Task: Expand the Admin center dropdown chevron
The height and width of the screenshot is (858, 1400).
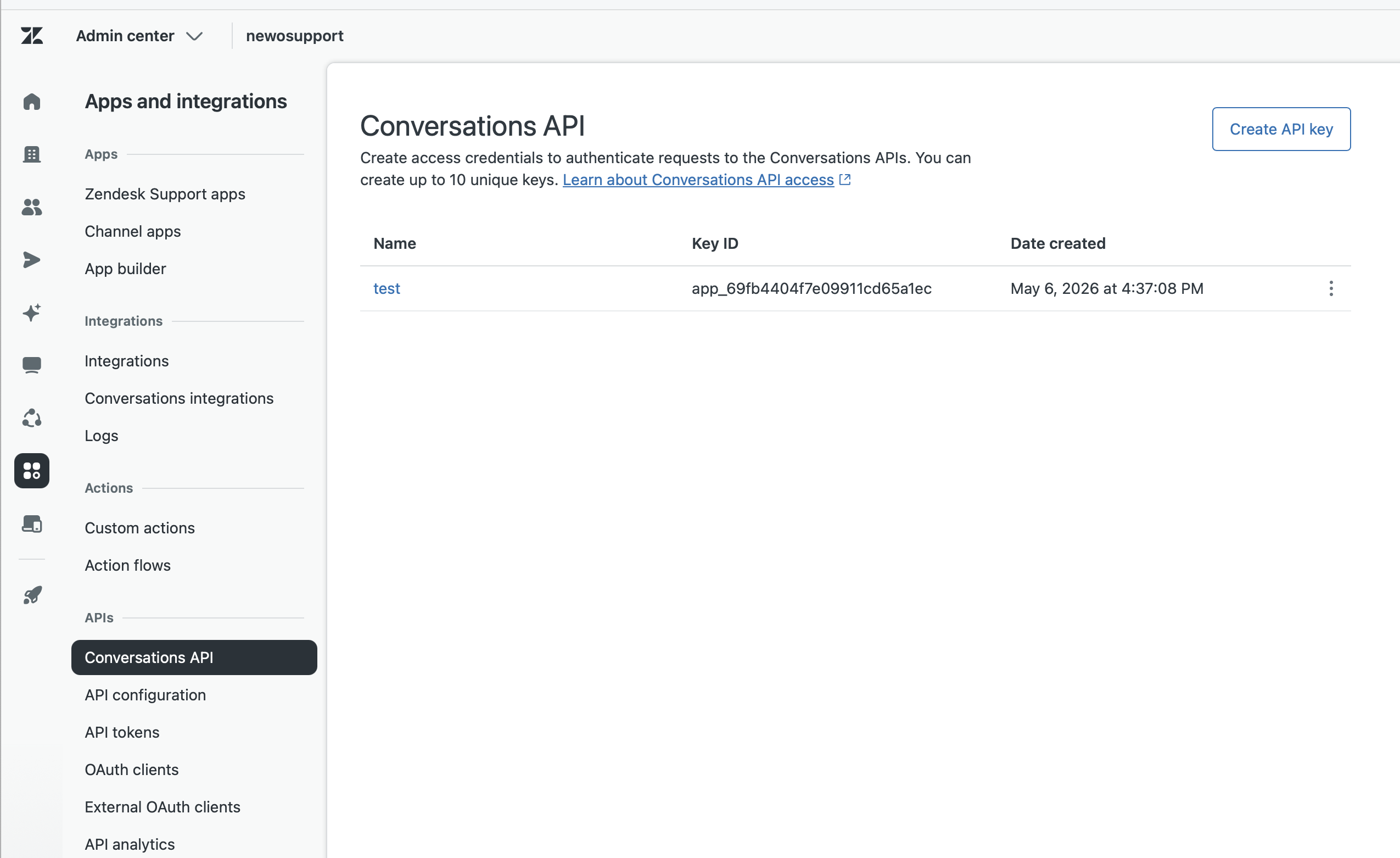Action: pos(194,36)
